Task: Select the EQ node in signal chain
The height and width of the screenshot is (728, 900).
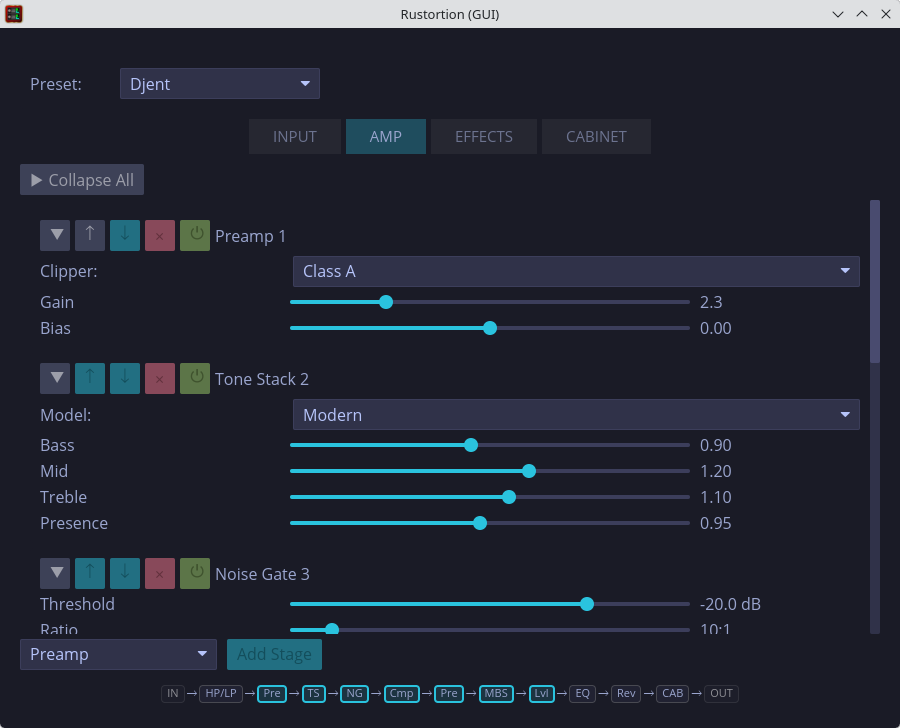Action: 583,694
